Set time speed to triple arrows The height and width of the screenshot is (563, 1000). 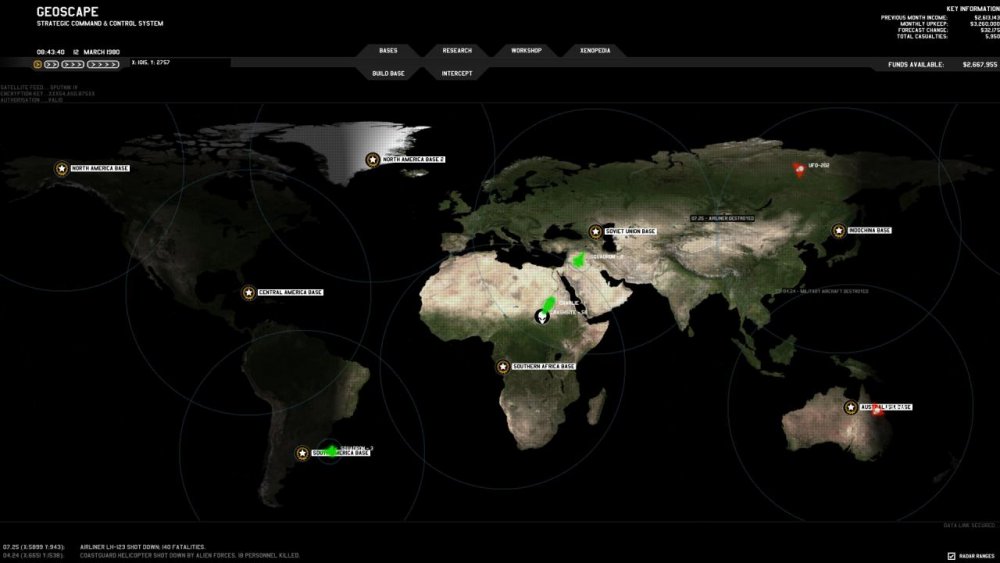[73, 64]
